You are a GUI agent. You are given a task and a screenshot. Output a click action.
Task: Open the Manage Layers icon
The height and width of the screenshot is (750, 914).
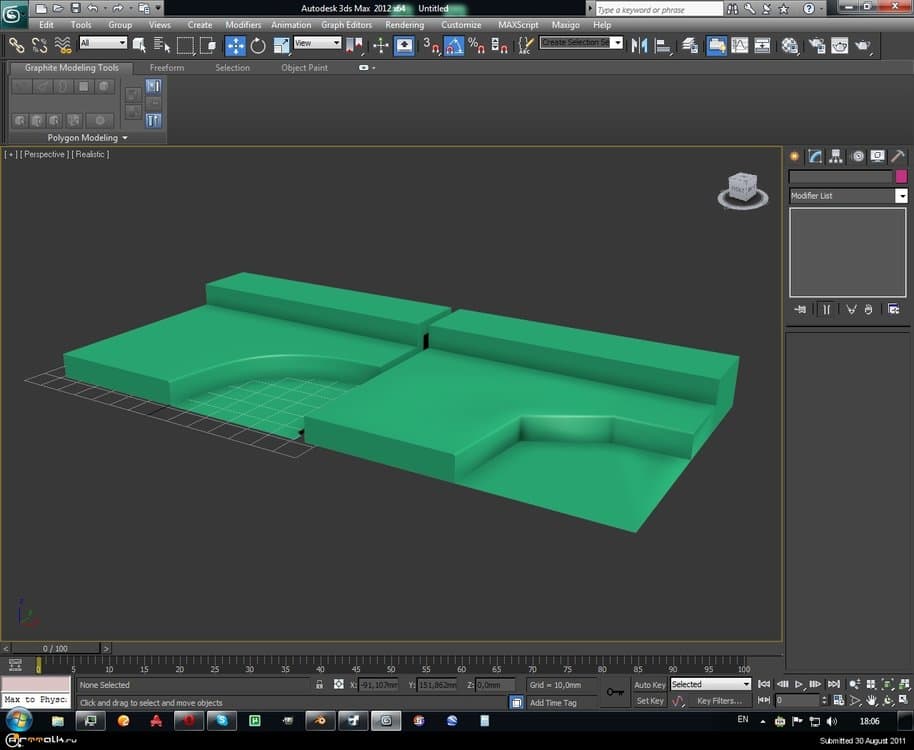(690, 45)
